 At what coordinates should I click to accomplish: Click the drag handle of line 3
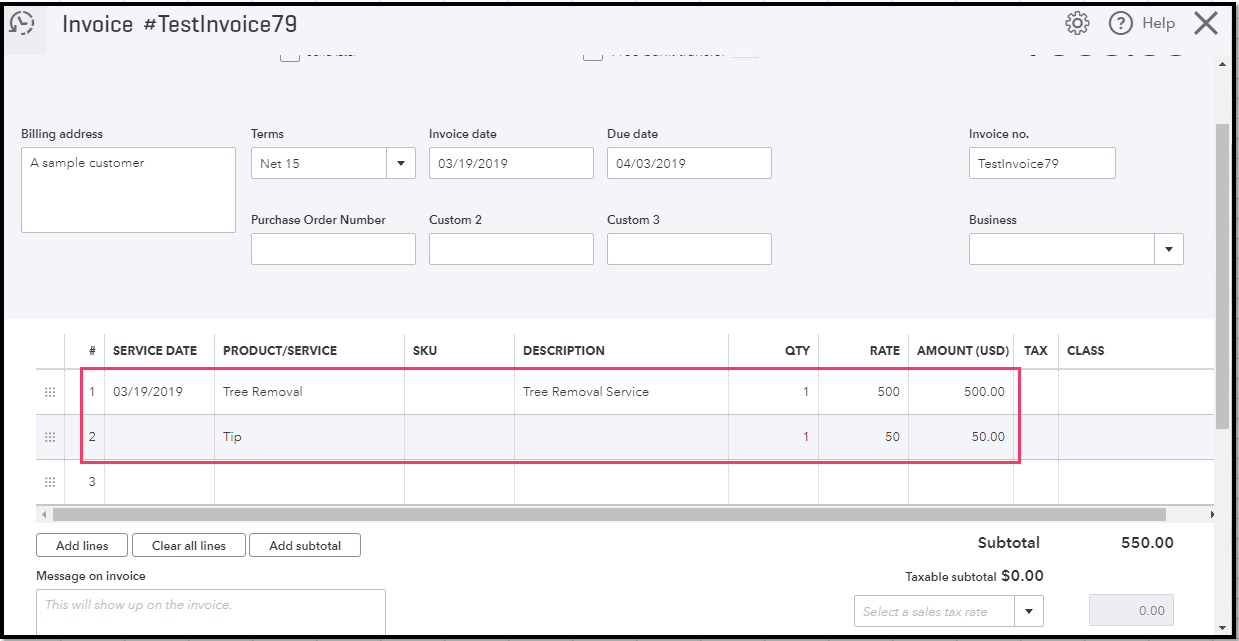[x=50, y=482]
